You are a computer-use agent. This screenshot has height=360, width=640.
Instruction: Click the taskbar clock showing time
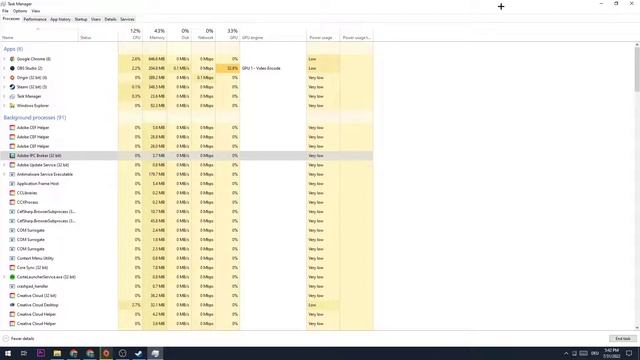[x=611, y=353]
